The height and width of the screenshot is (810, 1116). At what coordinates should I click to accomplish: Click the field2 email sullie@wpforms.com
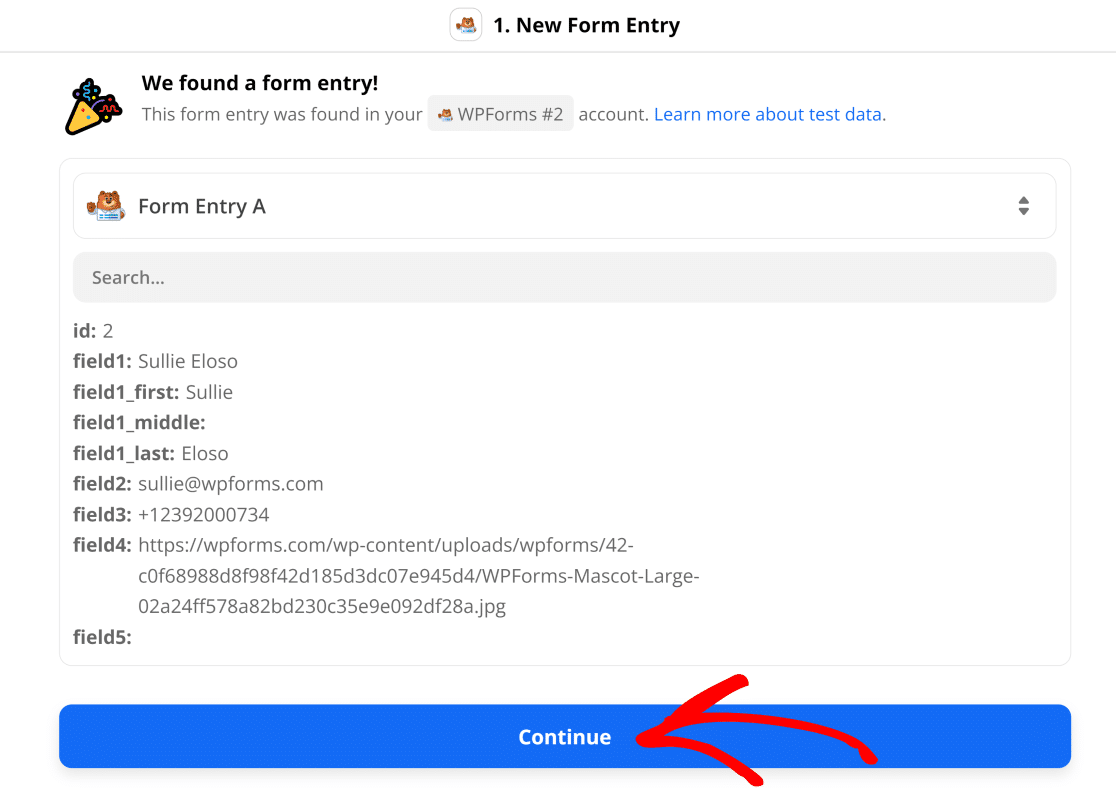(230, 484)
